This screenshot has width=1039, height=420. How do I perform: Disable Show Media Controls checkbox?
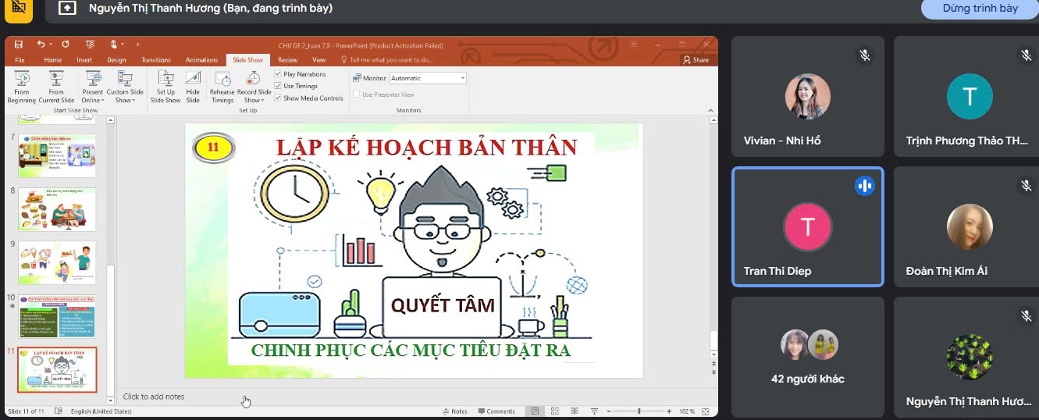point(278,98)
